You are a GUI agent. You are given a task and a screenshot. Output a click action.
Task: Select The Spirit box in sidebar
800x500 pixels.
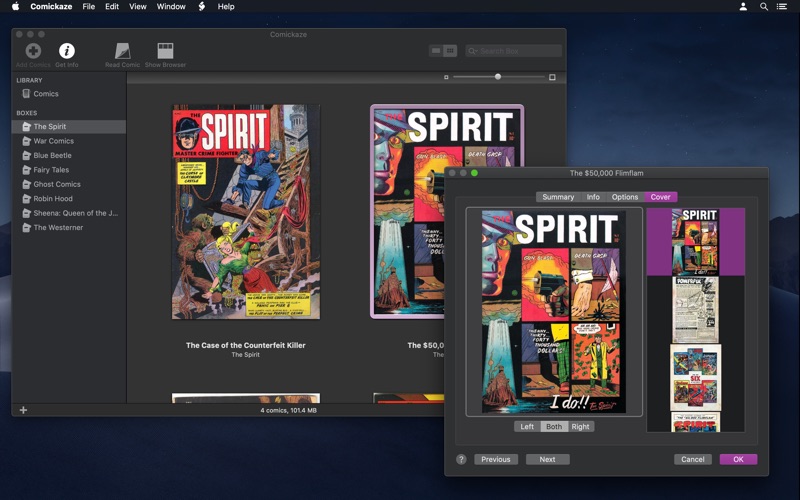pos(69,127)
